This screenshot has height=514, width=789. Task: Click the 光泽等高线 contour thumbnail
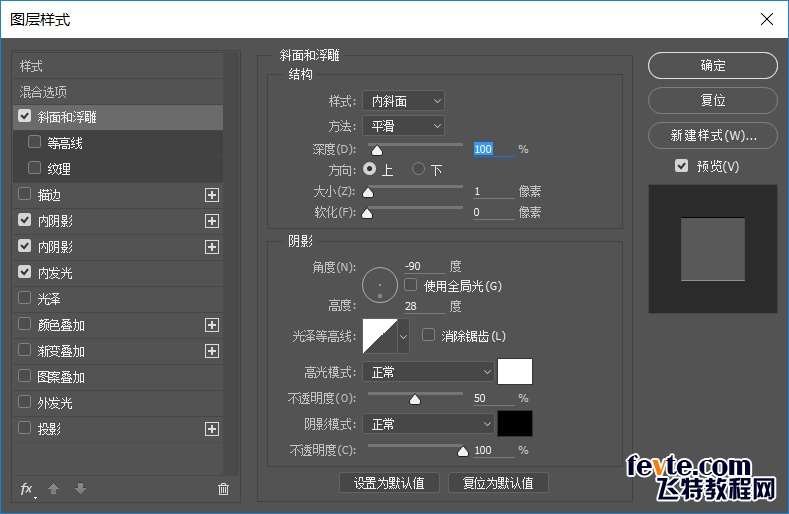click(380, 336)
